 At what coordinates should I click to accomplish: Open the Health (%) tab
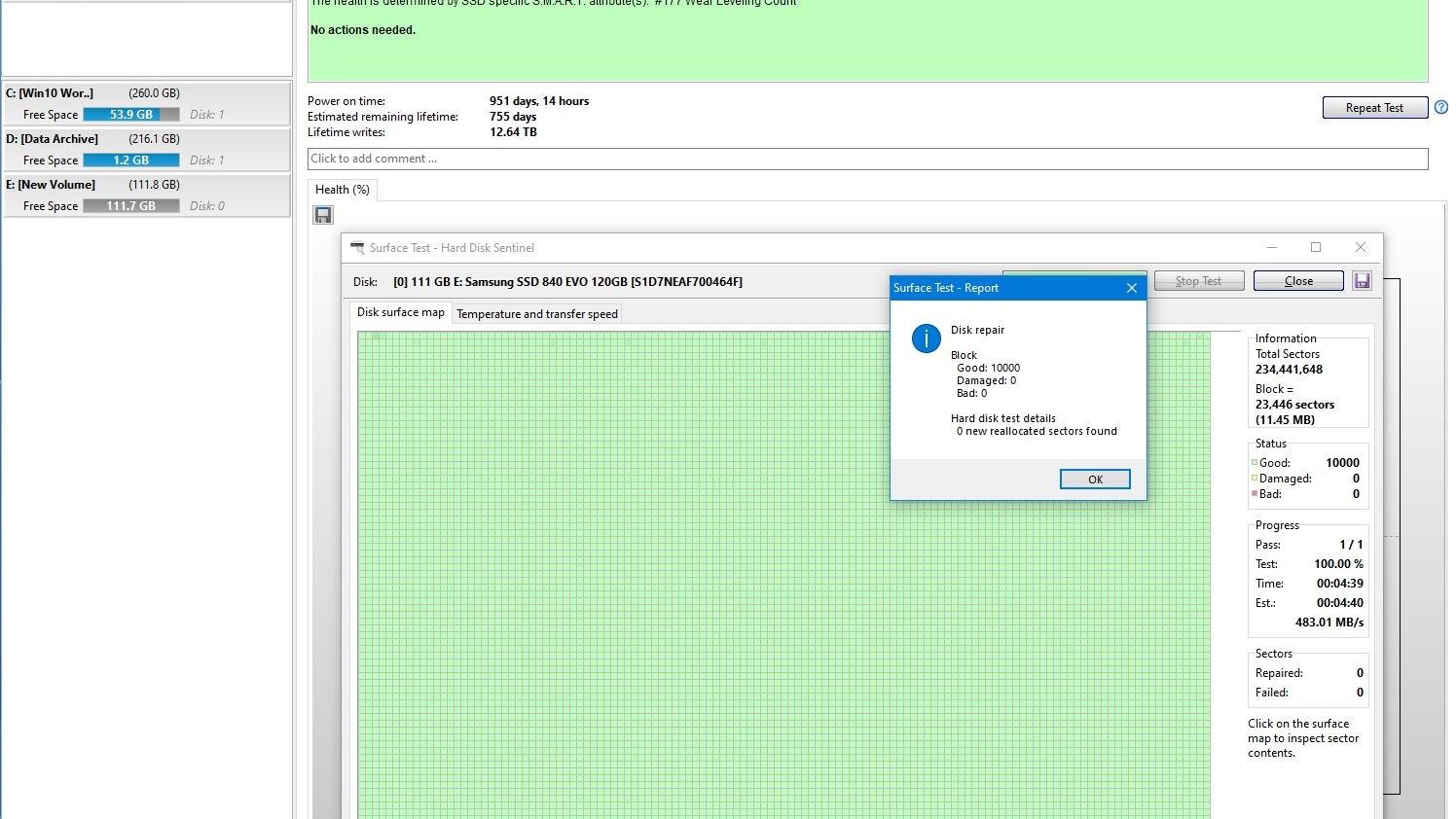click(x=342, y=190)
